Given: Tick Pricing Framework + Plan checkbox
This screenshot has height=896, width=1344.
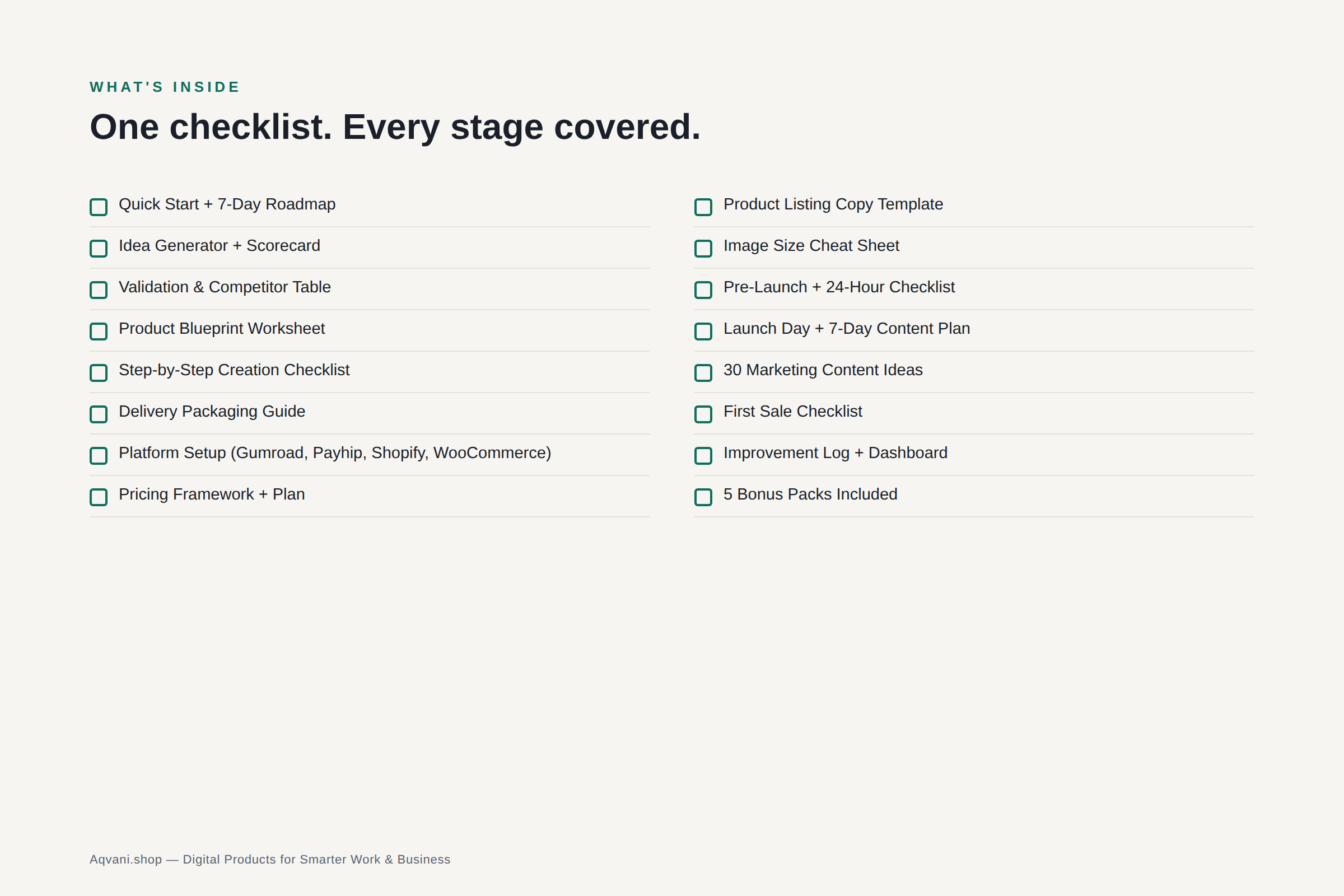Looking at the screenshot, I should point(99,497).
